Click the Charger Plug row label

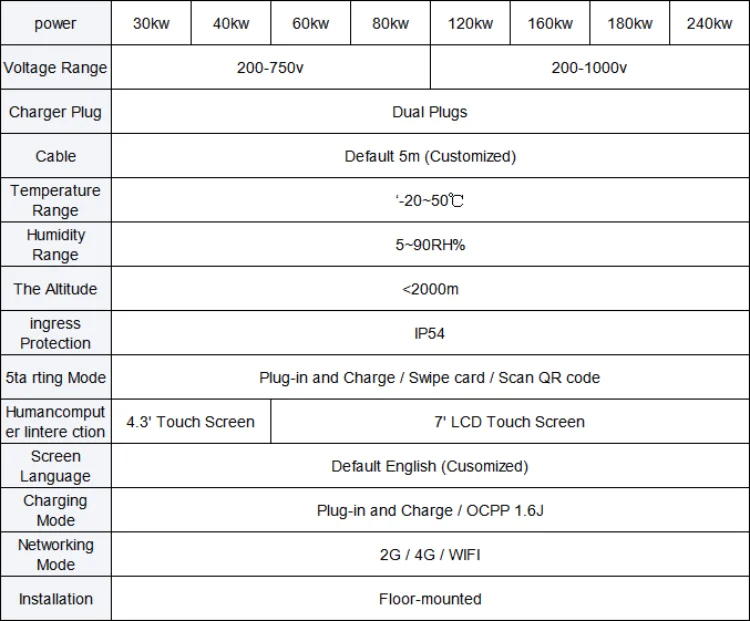(55, 112)
